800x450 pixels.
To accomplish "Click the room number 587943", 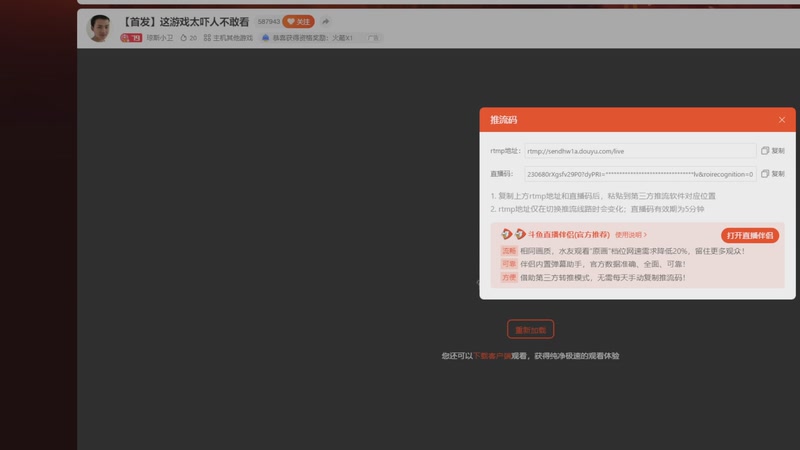I will click(x=268, y=21).
